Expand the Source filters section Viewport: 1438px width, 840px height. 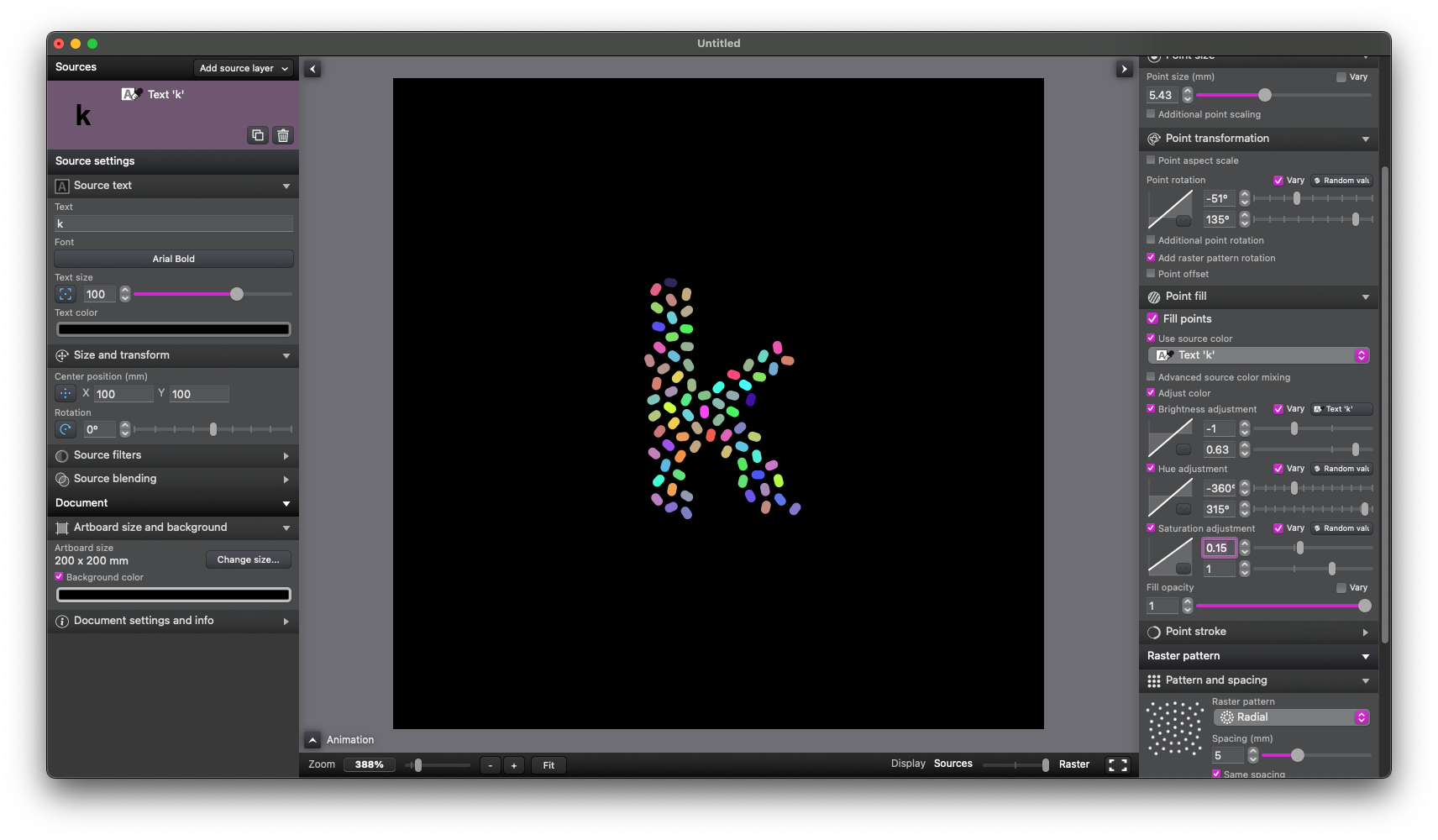[286, 456]
